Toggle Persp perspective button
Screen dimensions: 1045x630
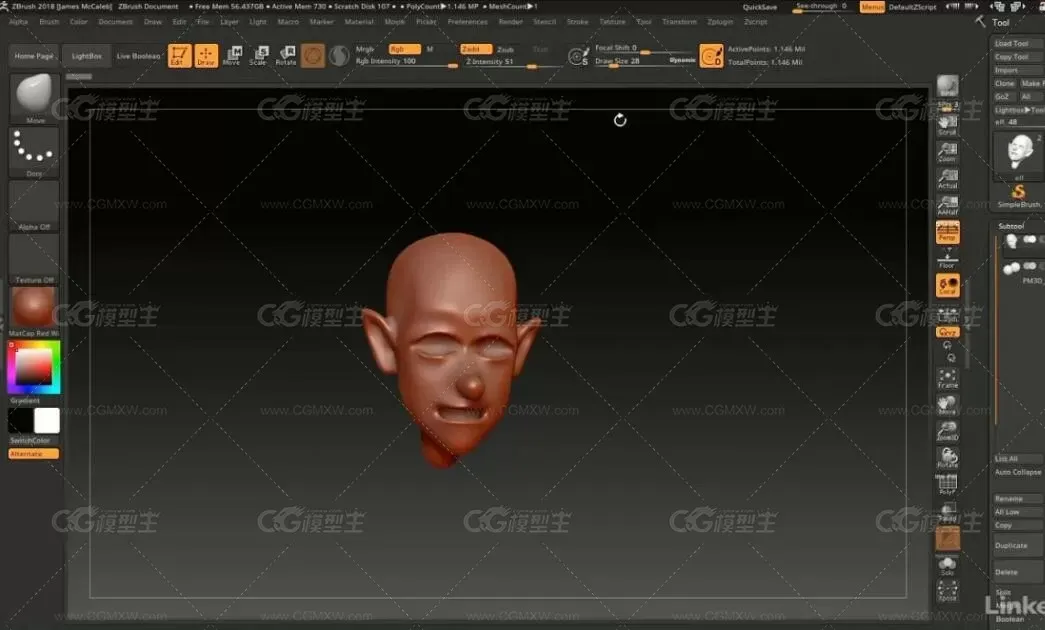click(947, 232)
